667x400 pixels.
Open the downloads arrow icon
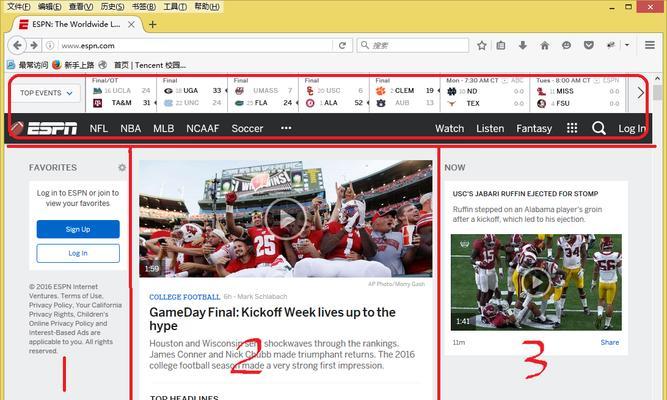tap(522, 45)
